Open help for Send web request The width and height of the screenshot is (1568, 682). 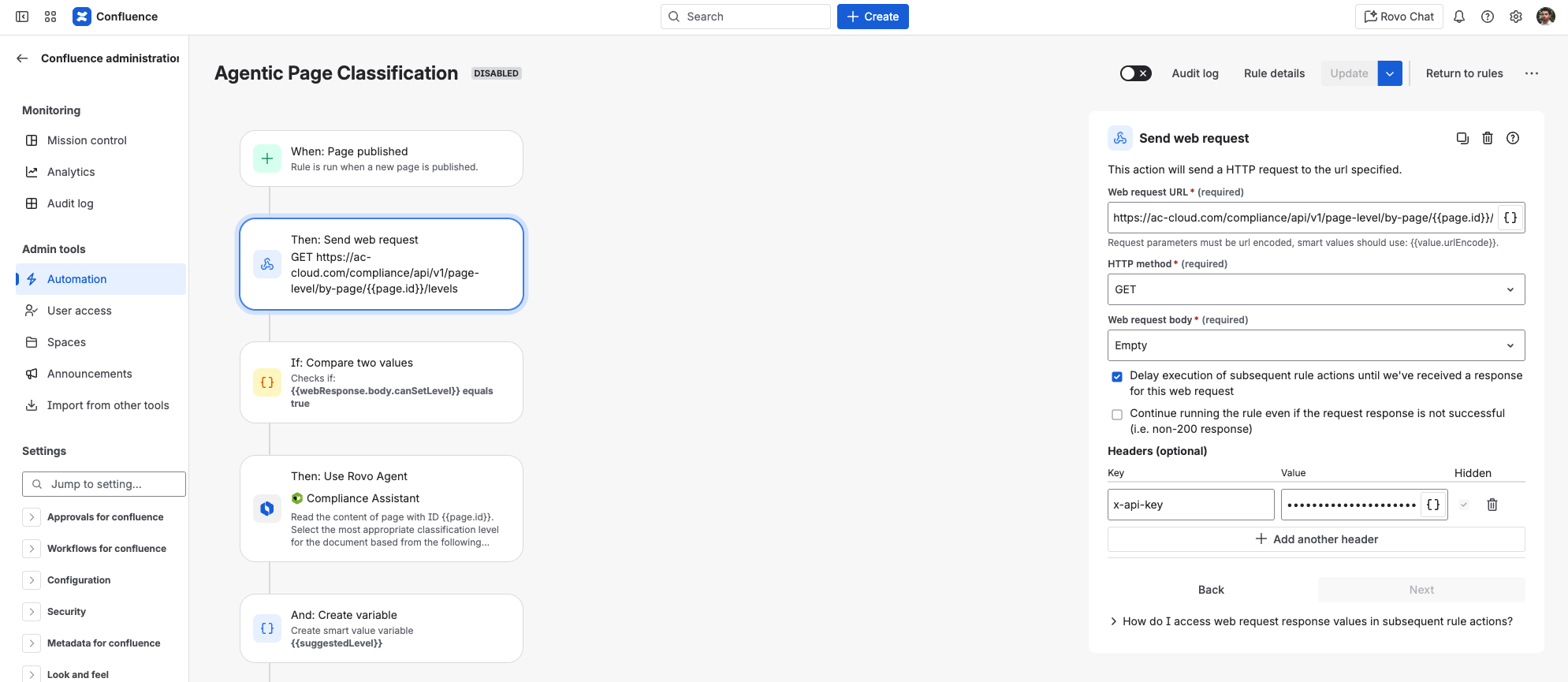(x=1513, y=138)
